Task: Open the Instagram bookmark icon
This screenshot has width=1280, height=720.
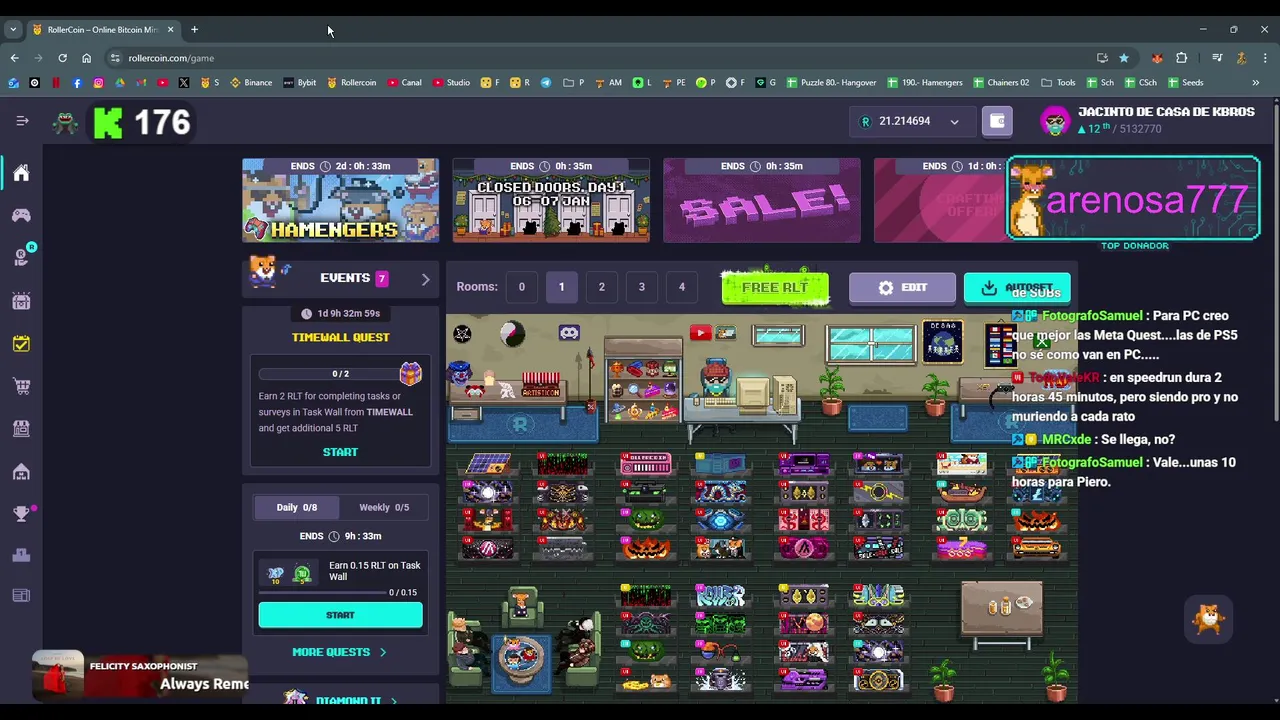Action: [98, 83]
